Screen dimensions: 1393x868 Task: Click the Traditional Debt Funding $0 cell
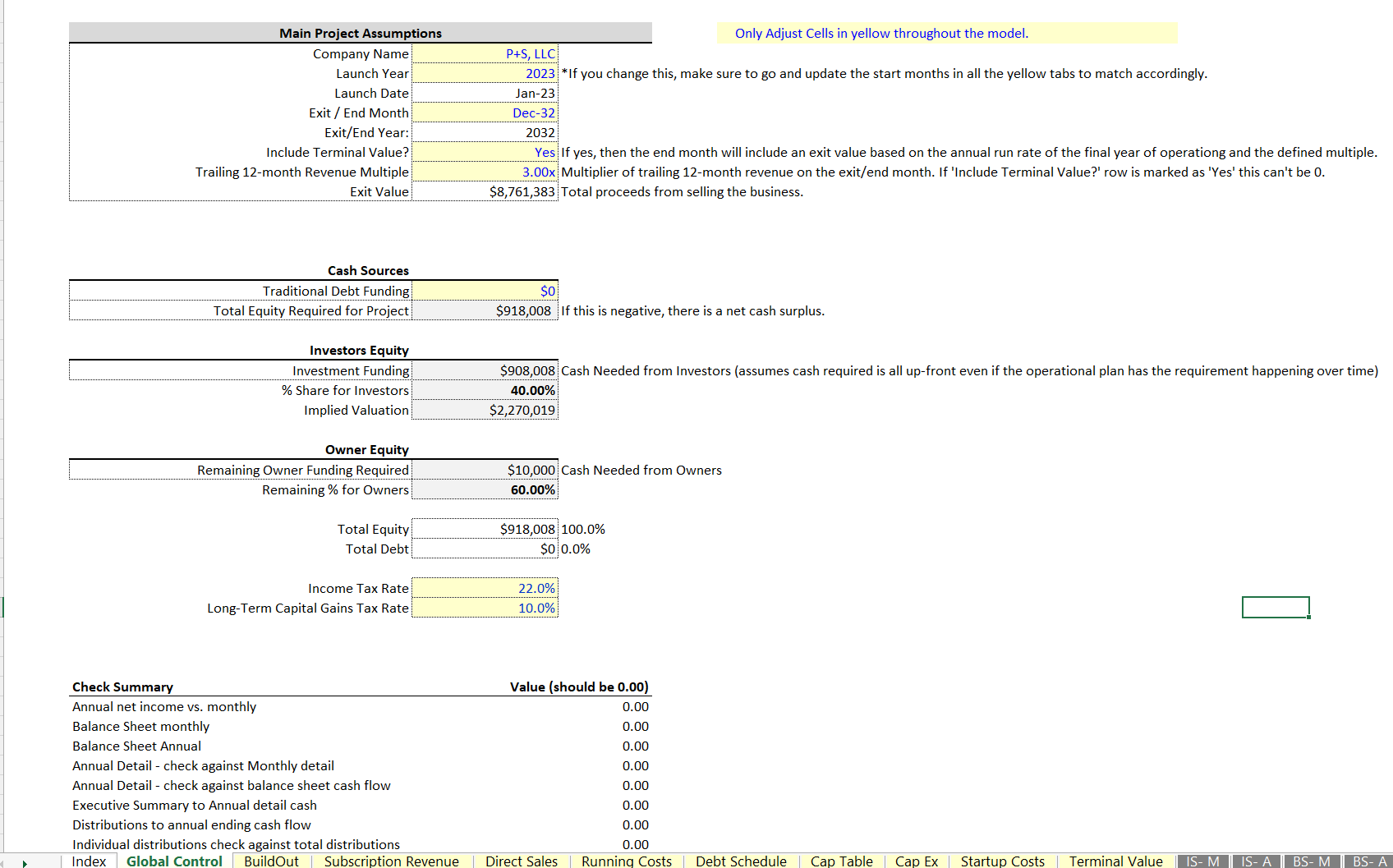point(485,291)
